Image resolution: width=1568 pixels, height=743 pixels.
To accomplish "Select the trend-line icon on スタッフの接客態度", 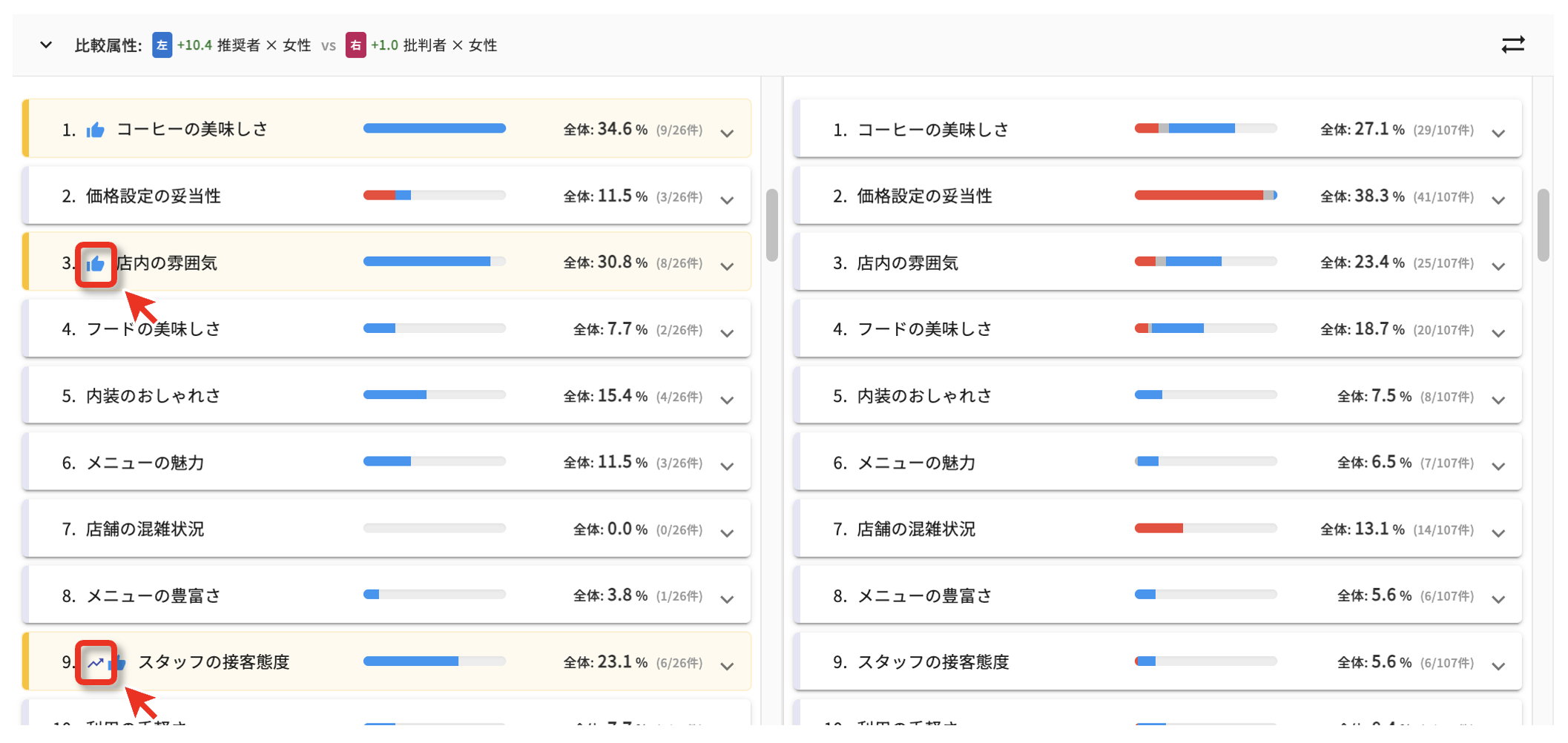I will (x=96, y=662).
